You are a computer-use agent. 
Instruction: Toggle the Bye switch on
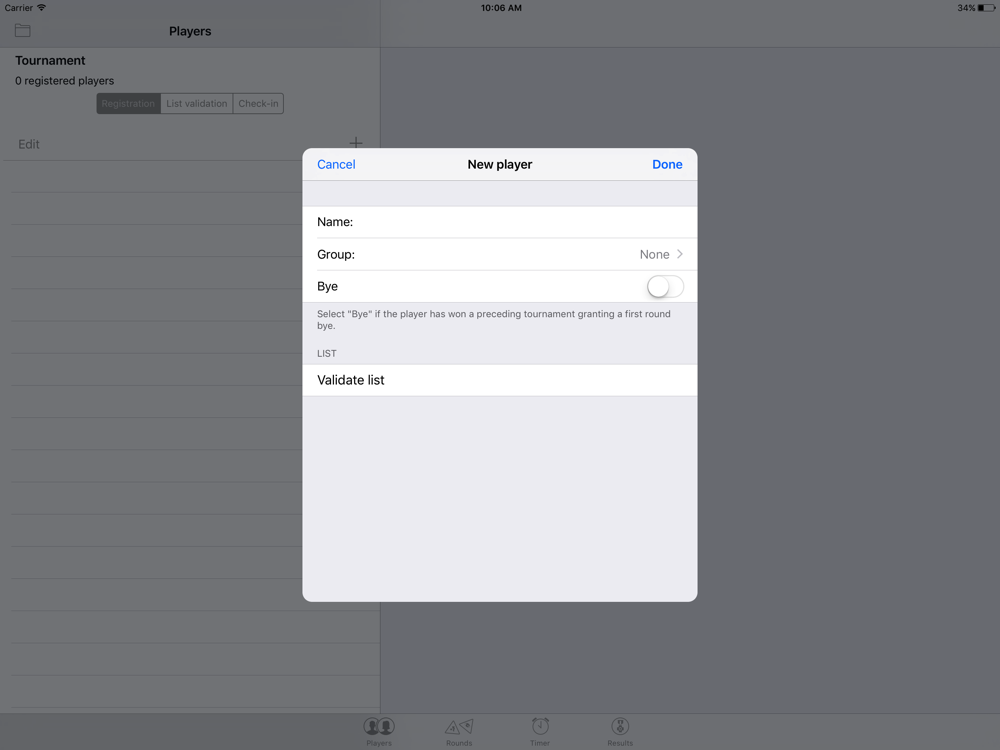(665, 286)
